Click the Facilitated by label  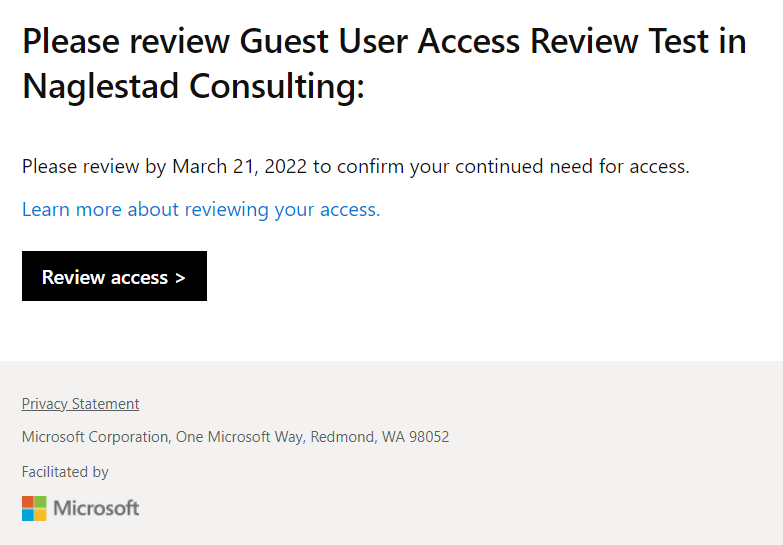click(65, 472)
